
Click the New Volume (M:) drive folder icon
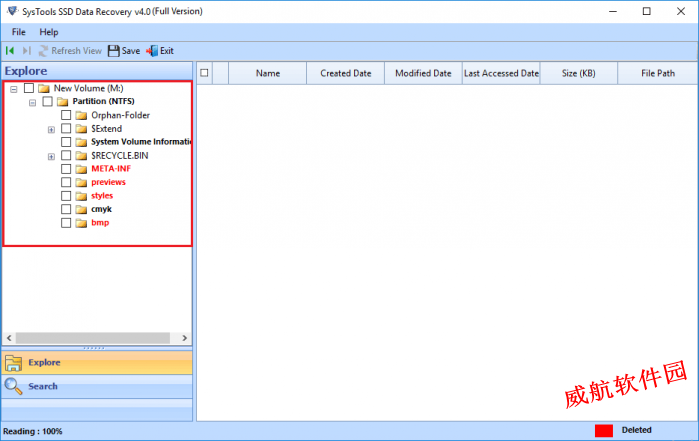pos(44,88)
